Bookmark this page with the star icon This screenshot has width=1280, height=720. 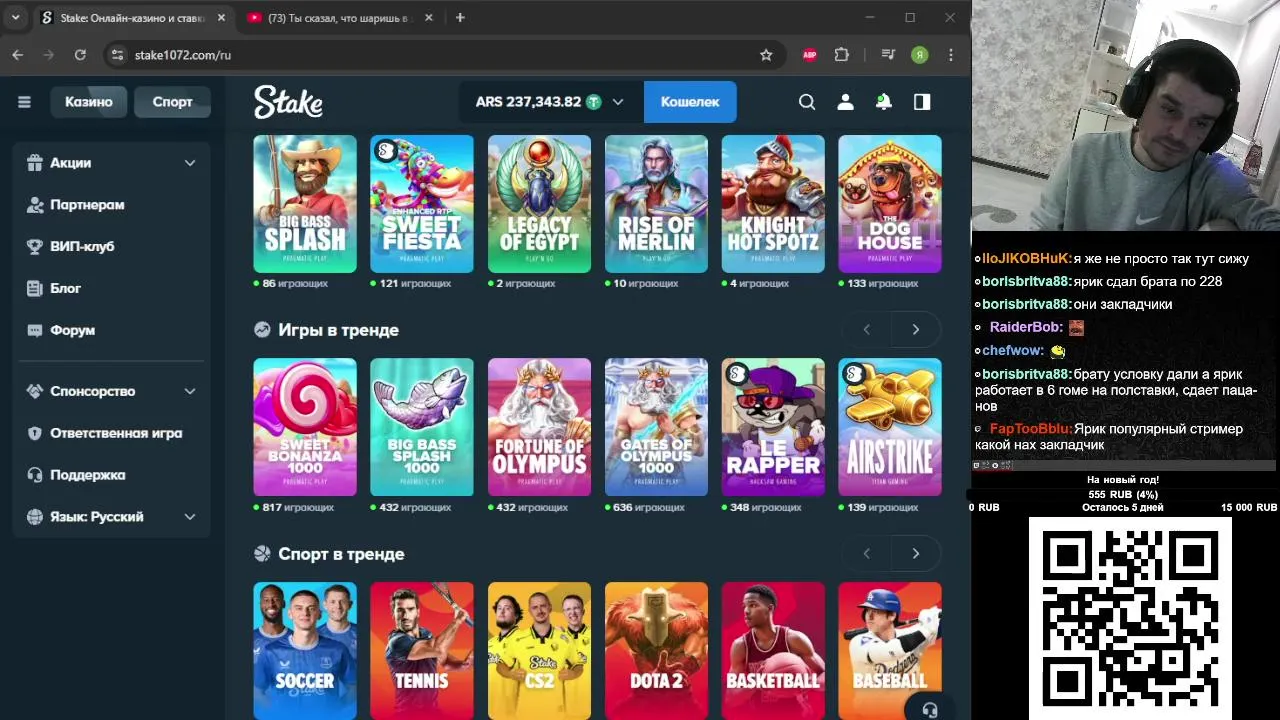(x=766, y=55)
